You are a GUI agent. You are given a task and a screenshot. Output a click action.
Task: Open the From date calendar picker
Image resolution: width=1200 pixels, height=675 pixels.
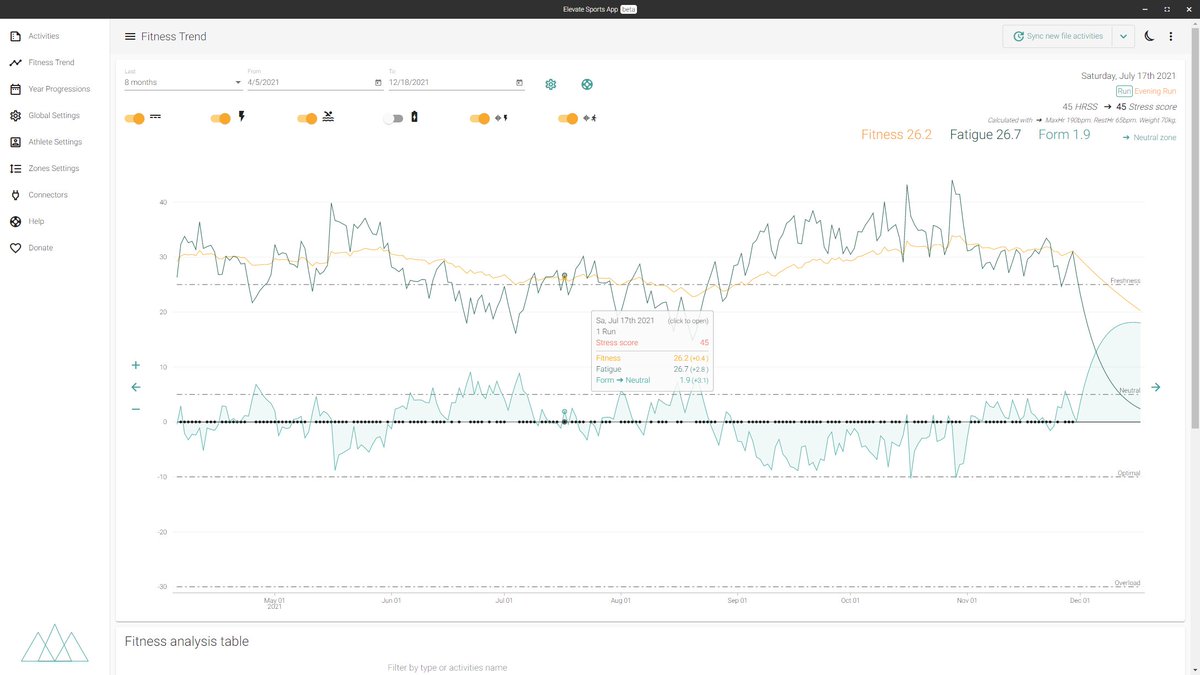click(x=378, y=82)
